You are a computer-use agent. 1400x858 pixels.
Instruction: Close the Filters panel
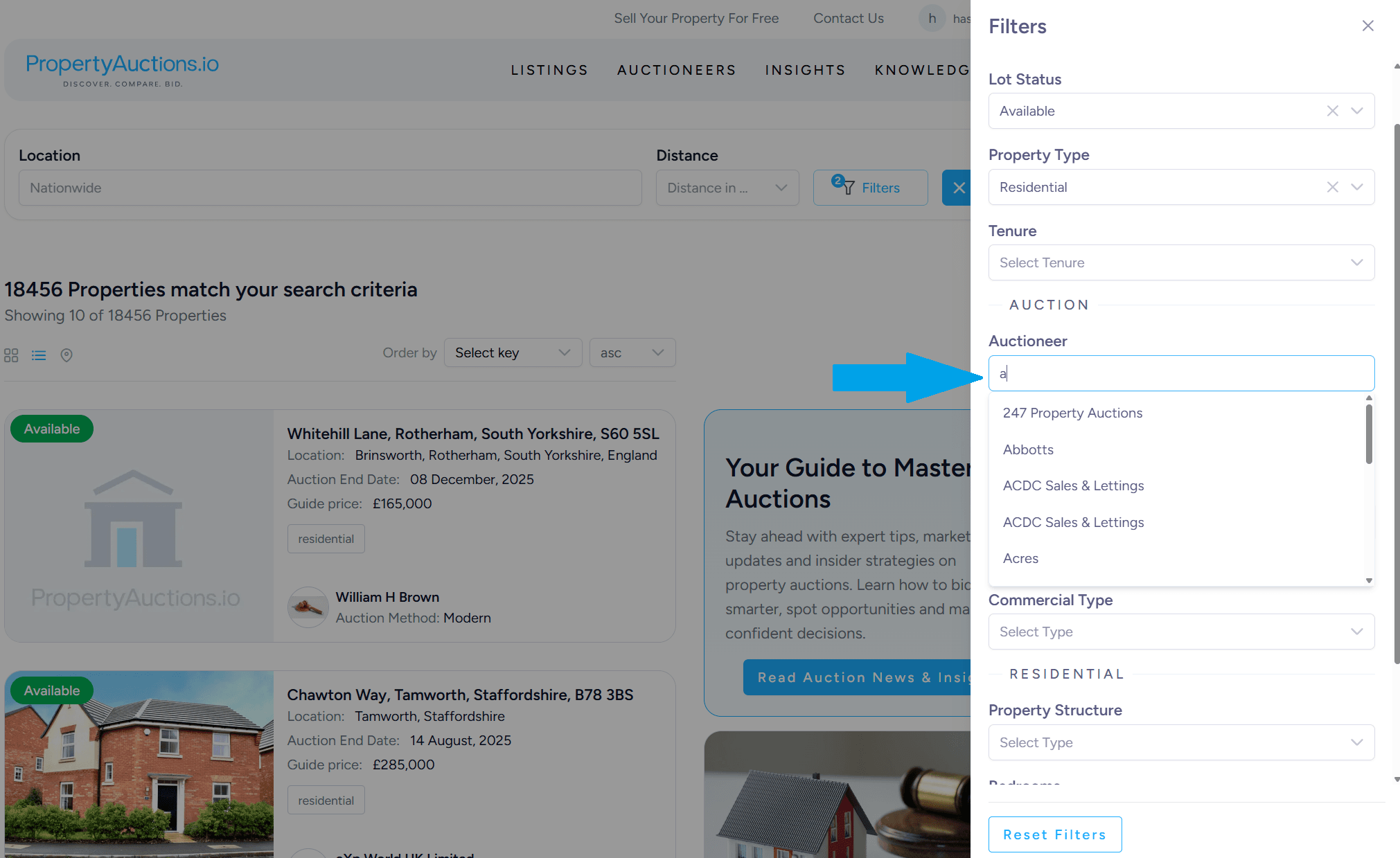click(x=1367, y=26)
